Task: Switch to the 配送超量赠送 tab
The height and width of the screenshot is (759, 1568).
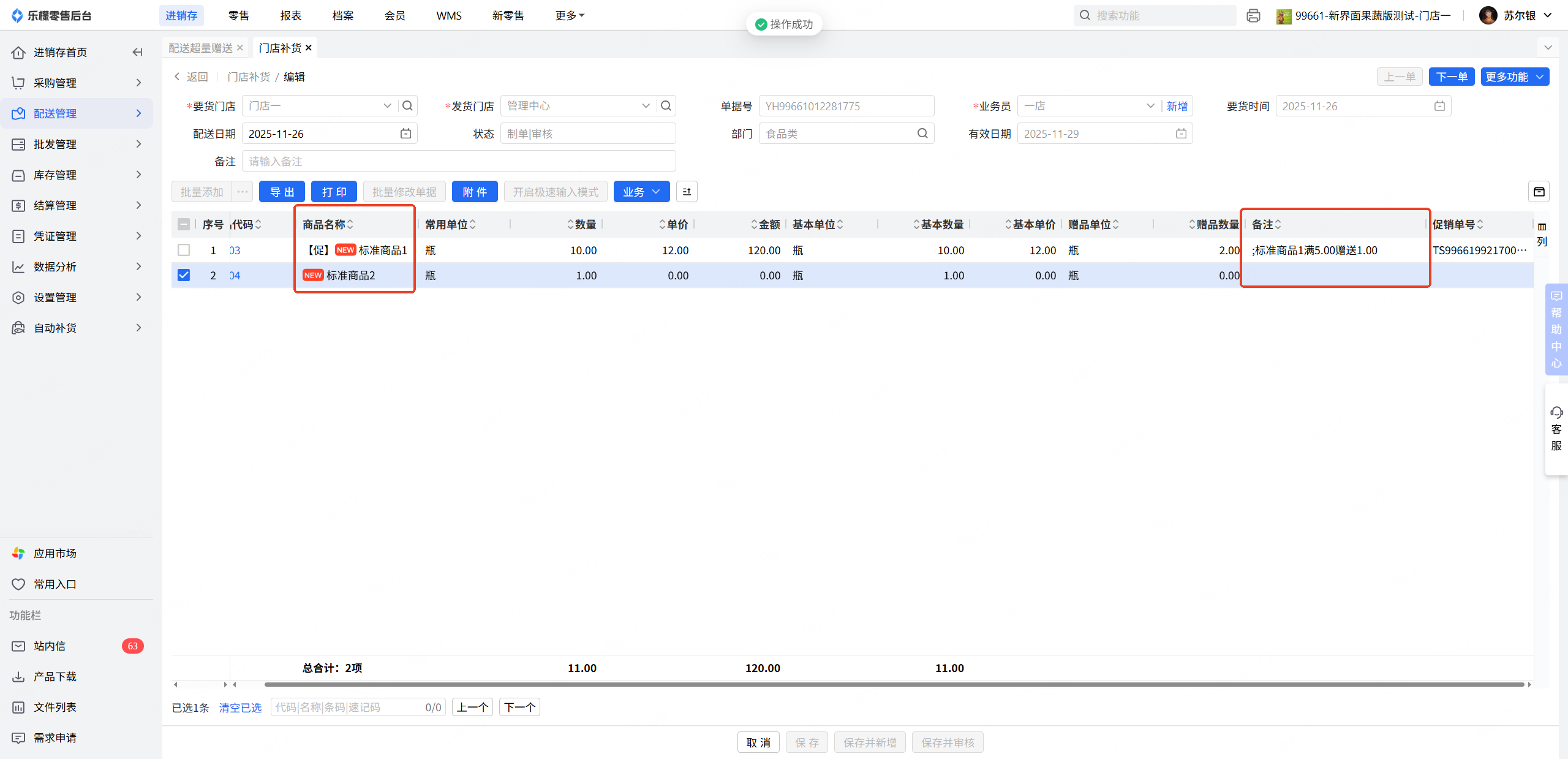Action: click(x=200, y=48)
